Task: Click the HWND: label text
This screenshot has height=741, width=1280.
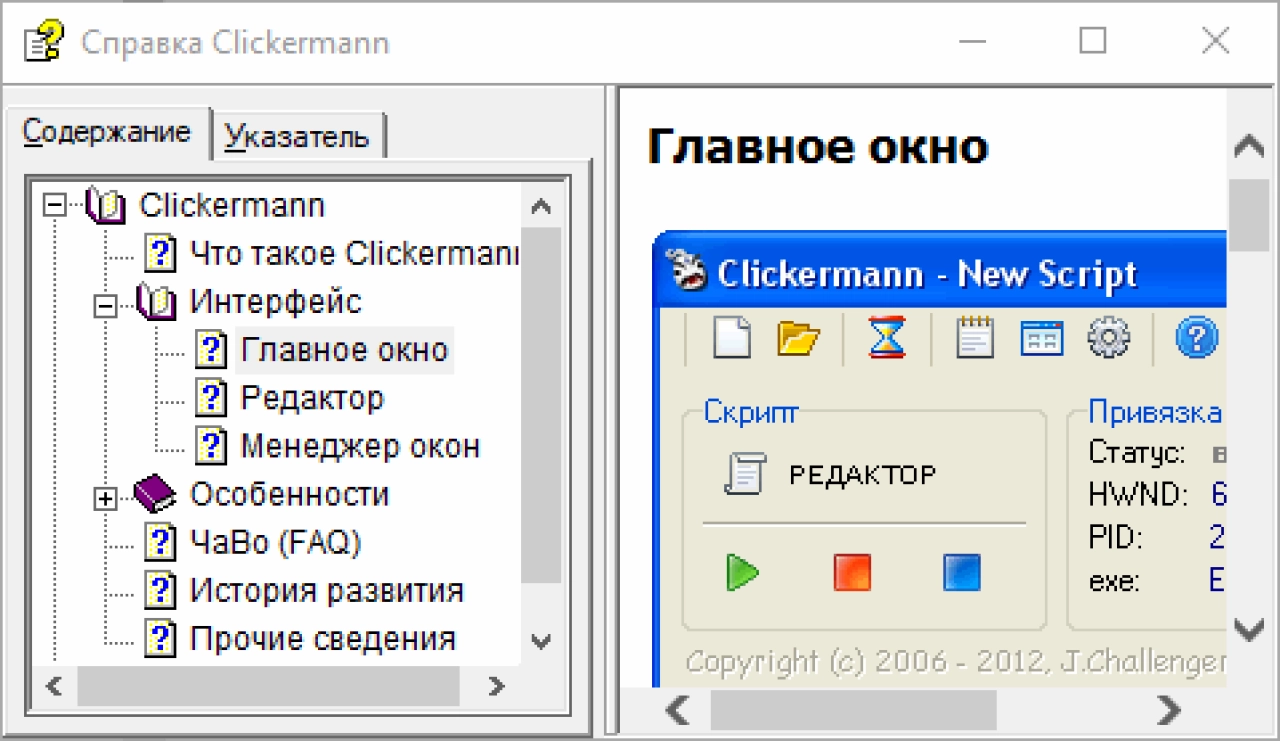Action: [x=1138, y=495]
